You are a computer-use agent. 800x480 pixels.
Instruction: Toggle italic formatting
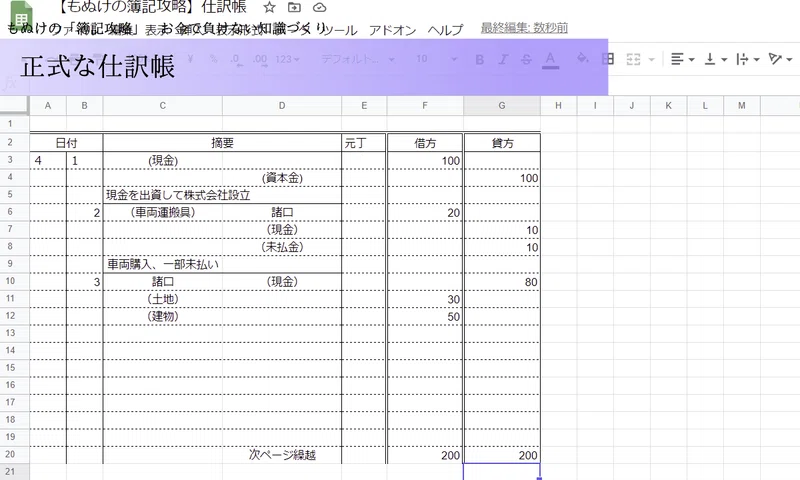coord(503,60)
